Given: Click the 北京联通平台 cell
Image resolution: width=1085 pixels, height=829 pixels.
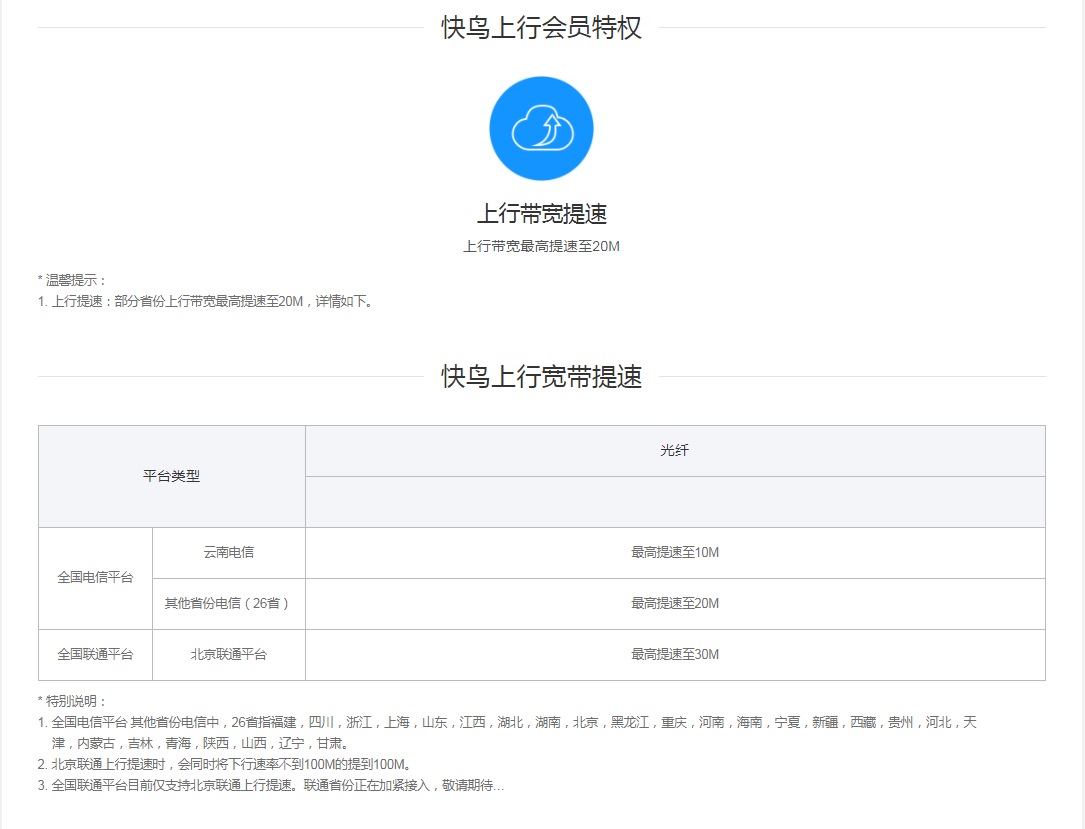Looking at the screenshot, I should pos(227,654).
